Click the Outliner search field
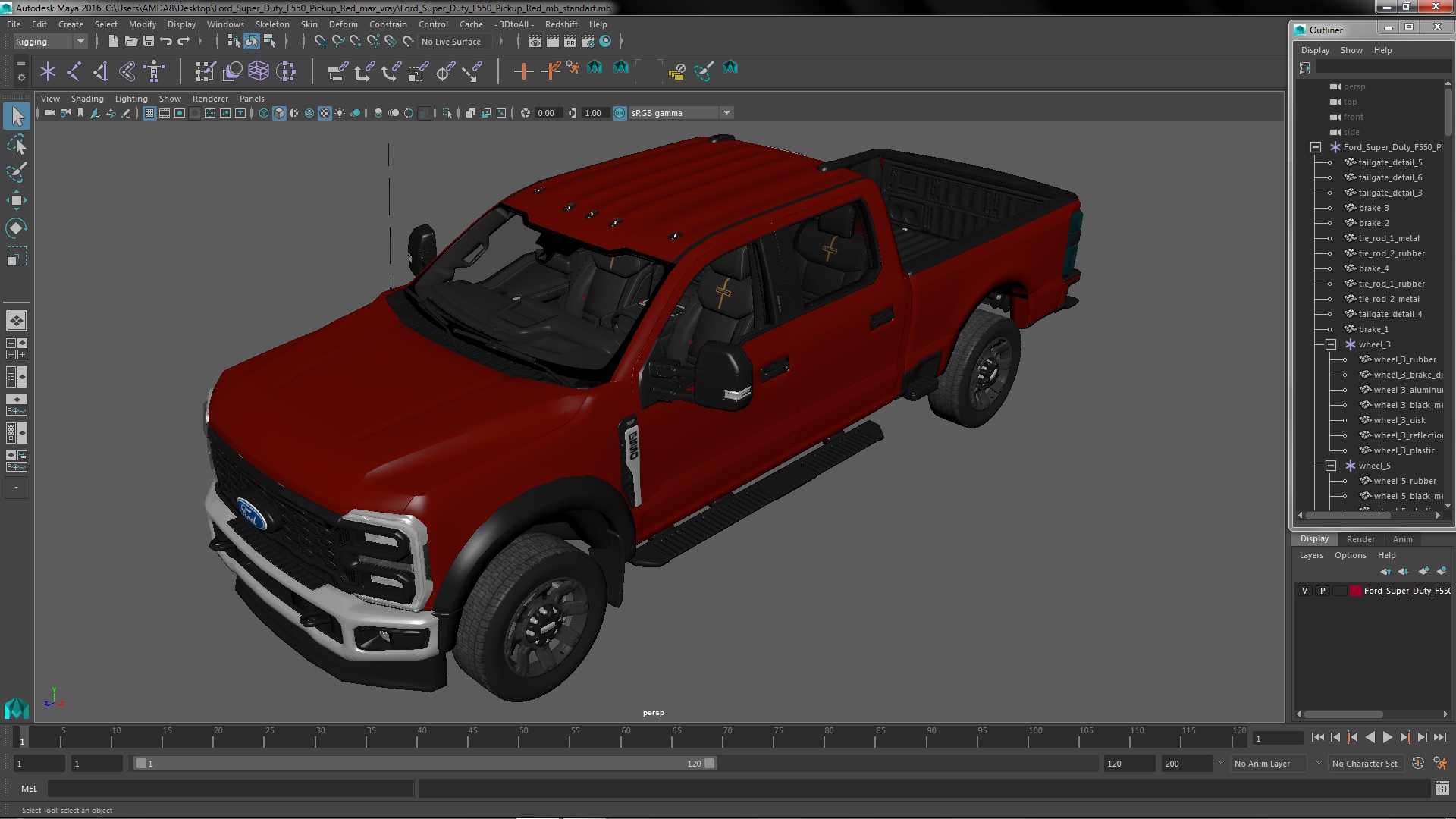 (1382, 68)
